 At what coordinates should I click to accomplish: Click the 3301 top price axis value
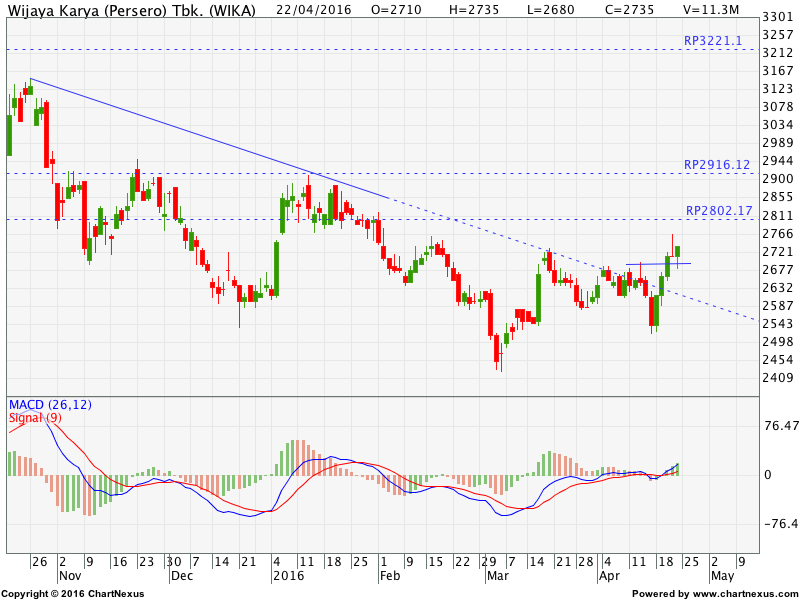(x=778, y=17)
